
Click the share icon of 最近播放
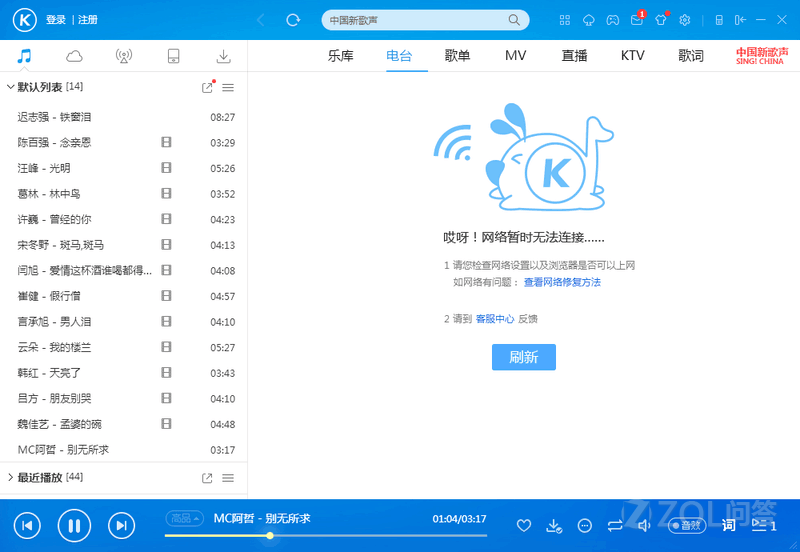[207, 478]
